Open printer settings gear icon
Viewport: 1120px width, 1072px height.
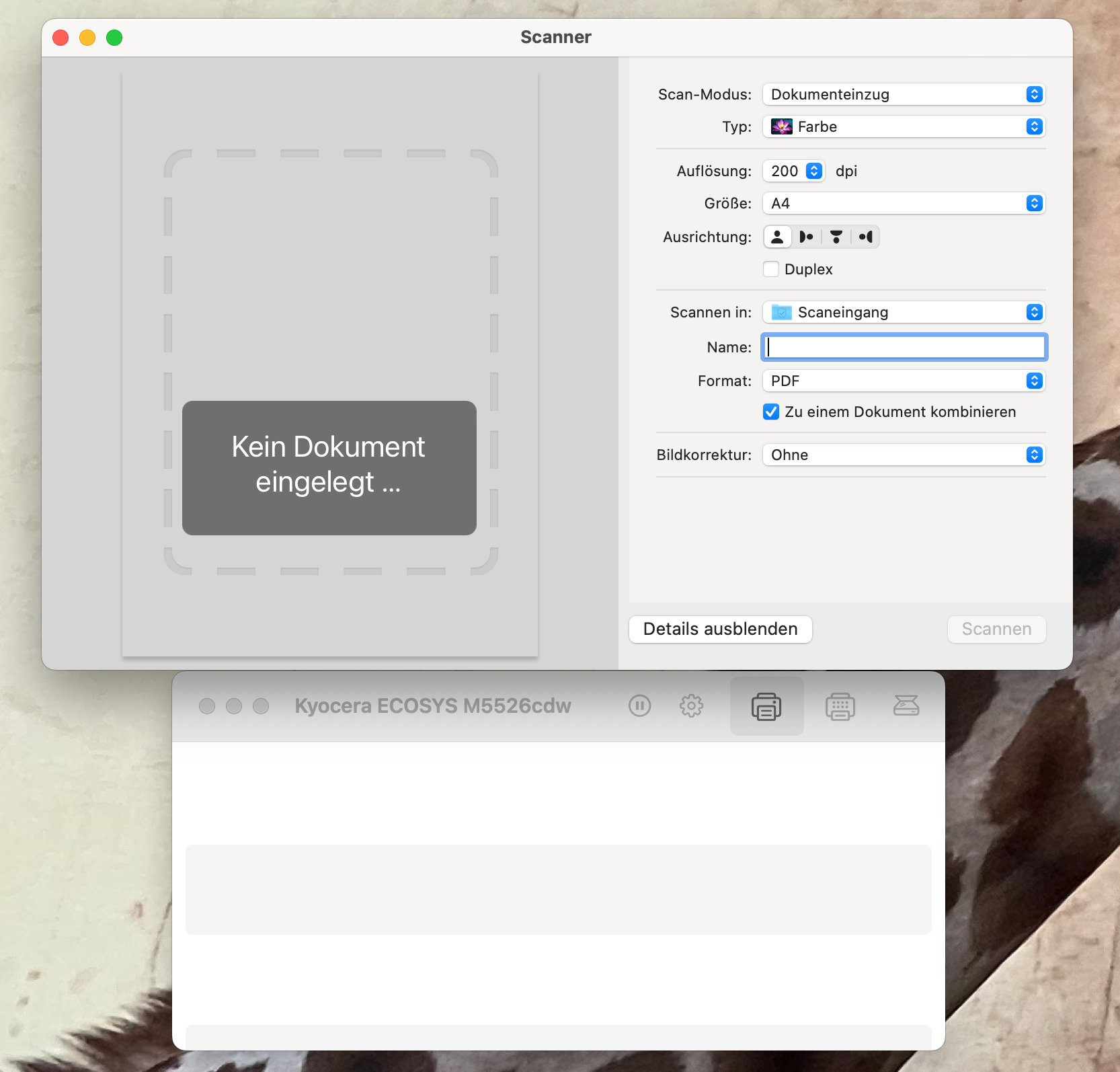click(691, 705)
